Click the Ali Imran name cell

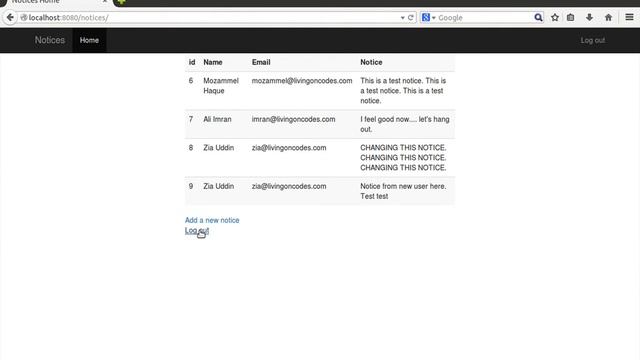point(217,119)
